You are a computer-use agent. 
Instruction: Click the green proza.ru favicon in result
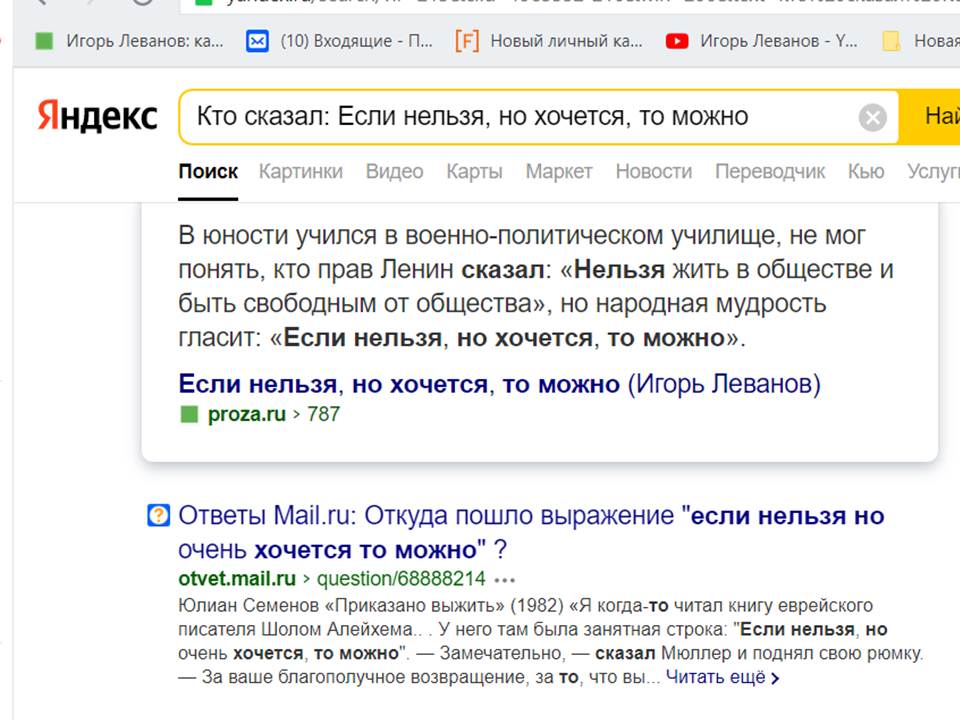[x=189, y=414]
